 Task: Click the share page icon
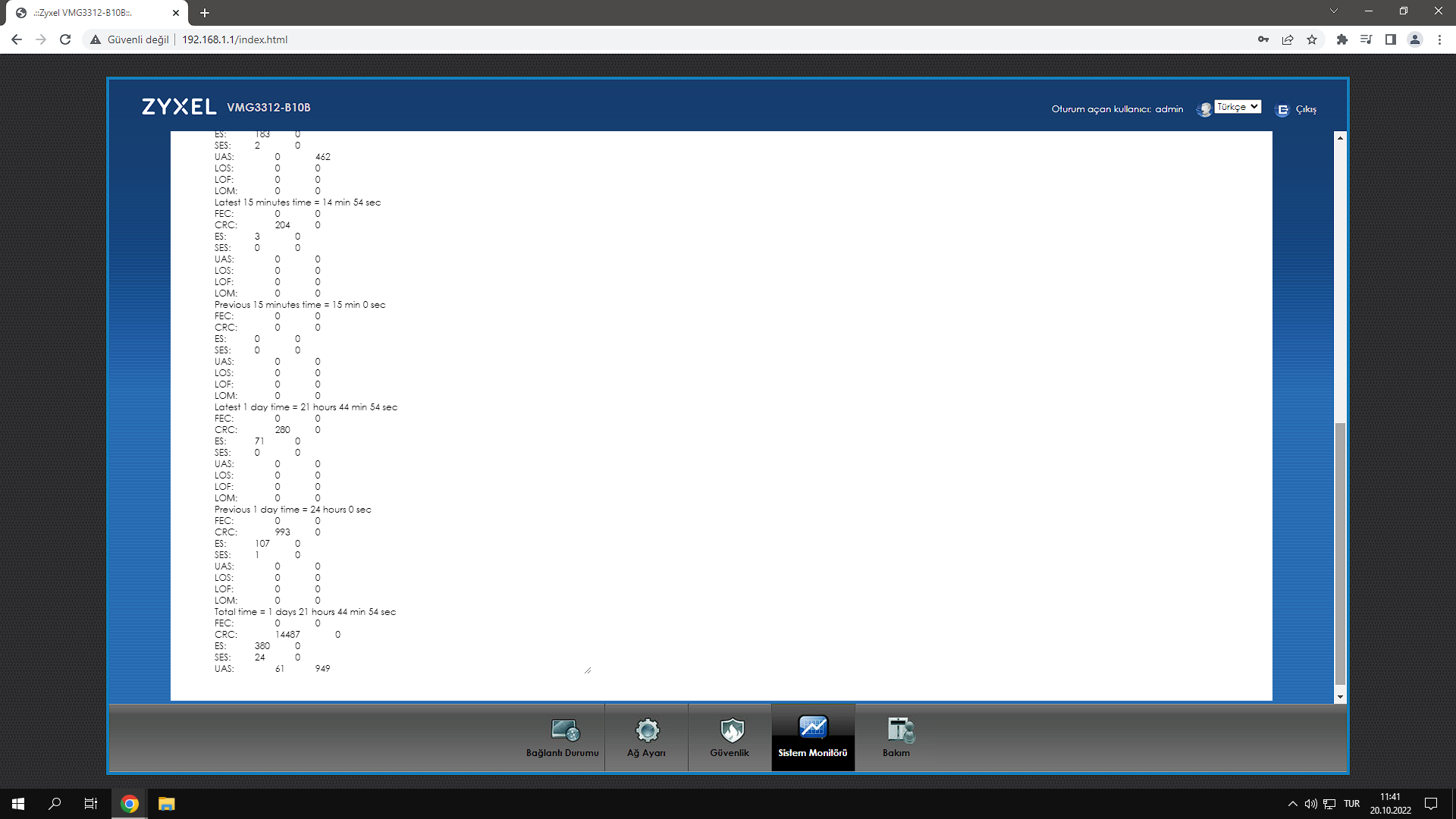click(1288, 39)
